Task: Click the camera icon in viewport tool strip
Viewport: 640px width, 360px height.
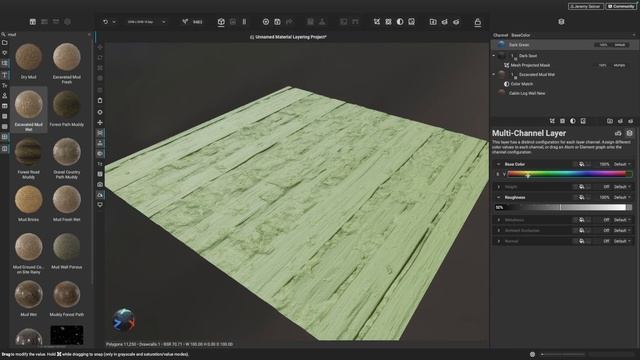Action: [100, 184]
